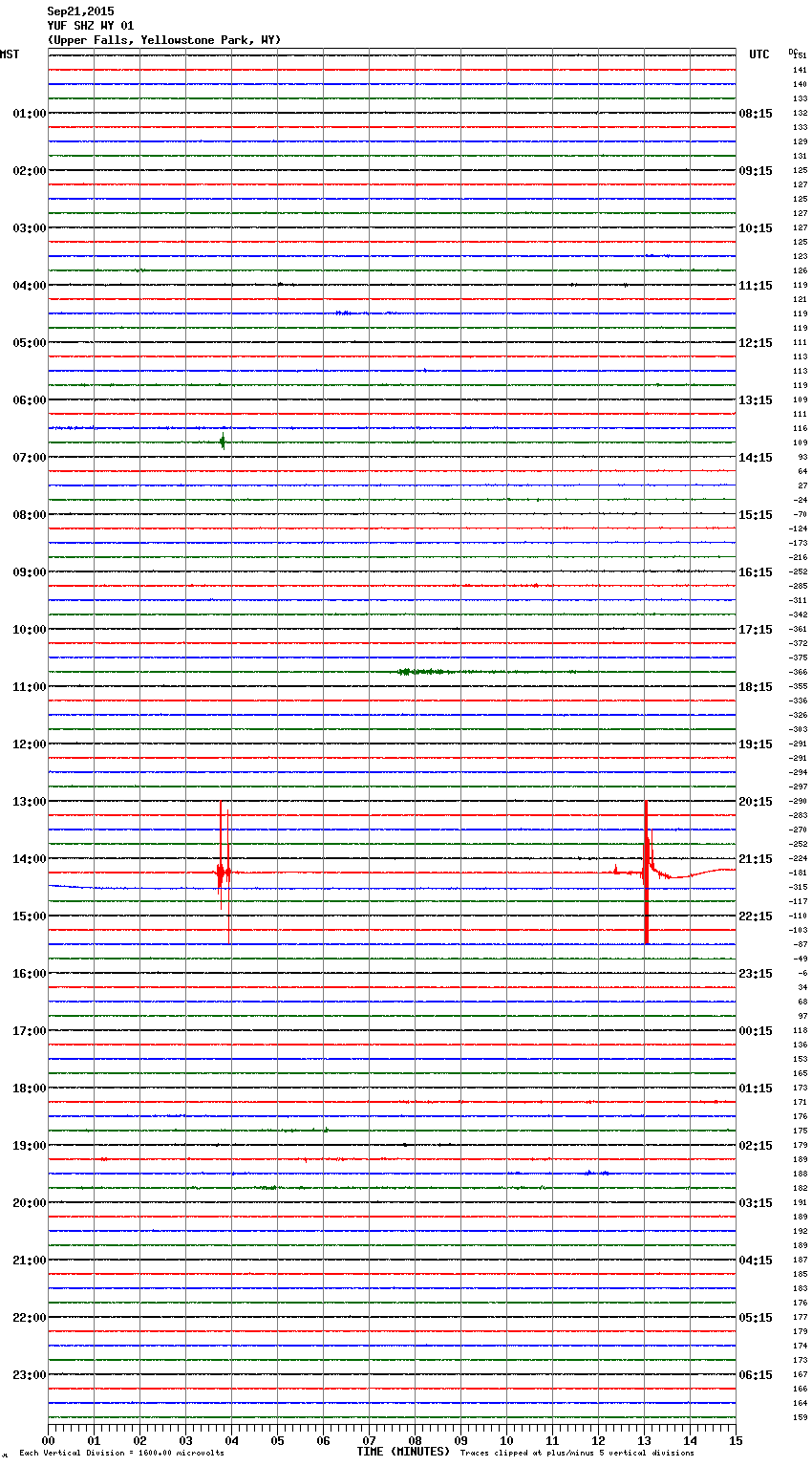812x1466 pixels.
Task: Click the Traces clipped at plus/minus 5 note
Action: (577, 1454)
